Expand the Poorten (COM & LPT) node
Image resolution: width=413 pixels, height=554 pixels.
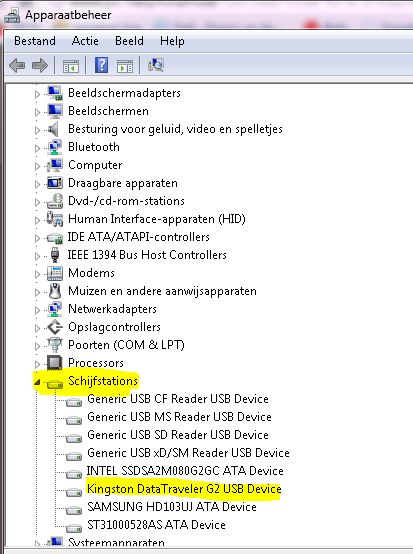(37, 346)
